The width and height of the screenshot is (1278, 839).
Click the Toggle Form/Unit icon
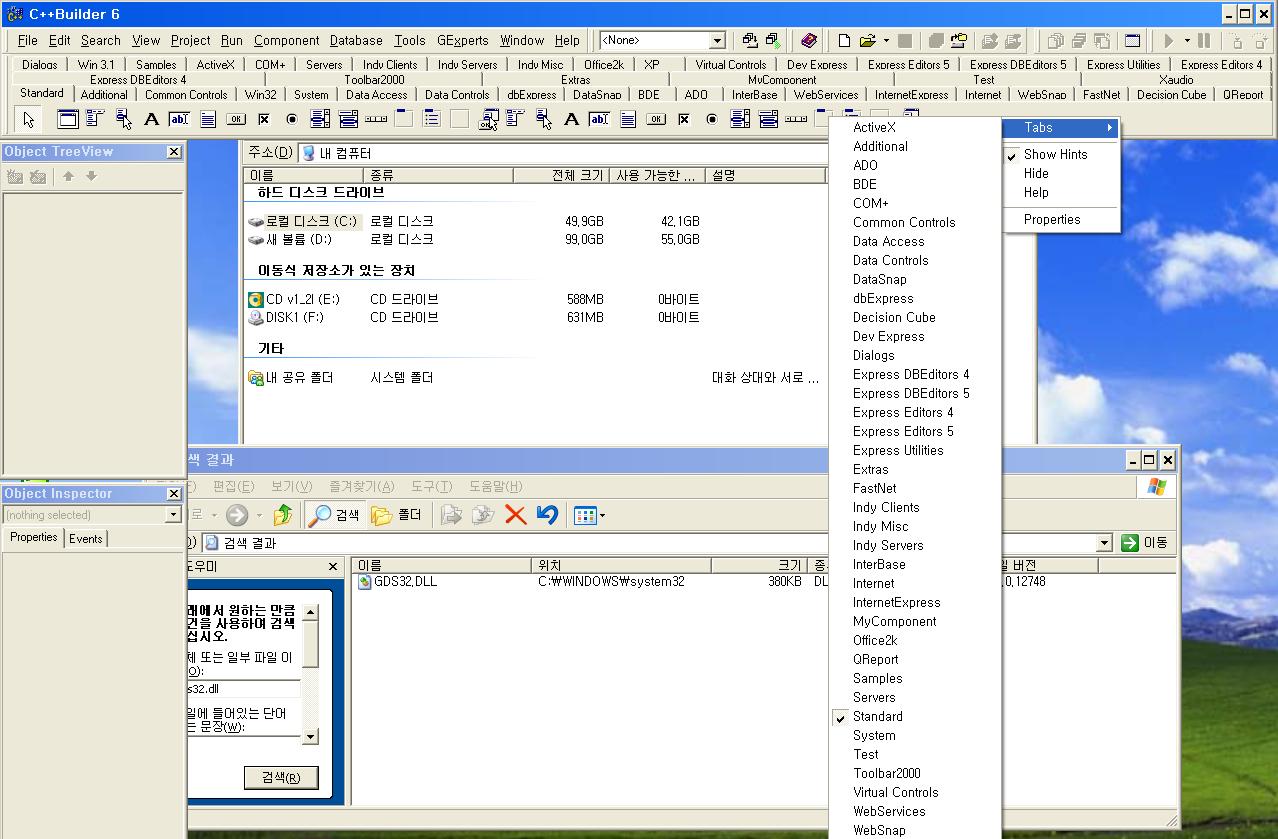click(1101, 41)
